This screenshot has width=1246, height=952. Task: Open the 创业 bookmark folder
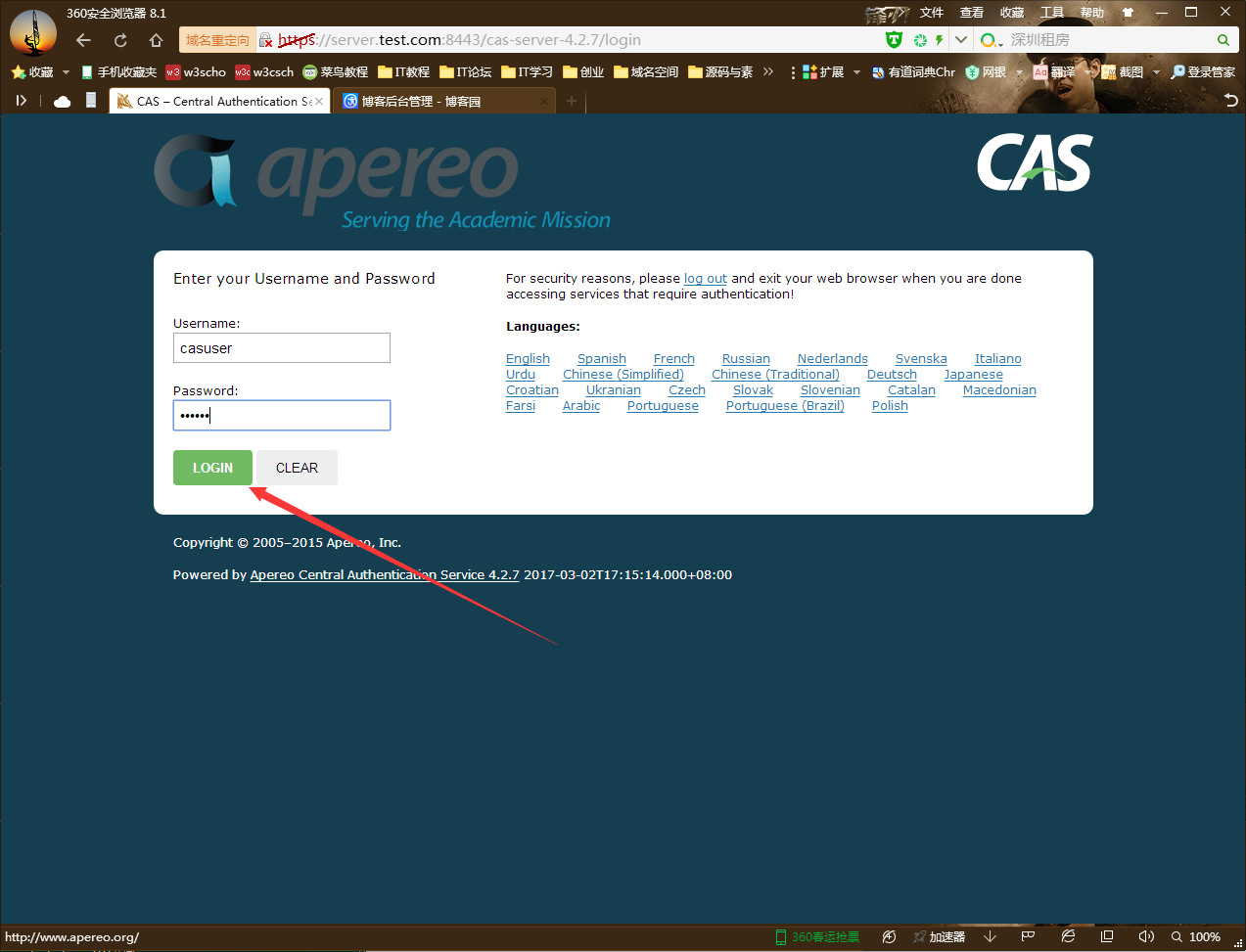tap(583, 72)
